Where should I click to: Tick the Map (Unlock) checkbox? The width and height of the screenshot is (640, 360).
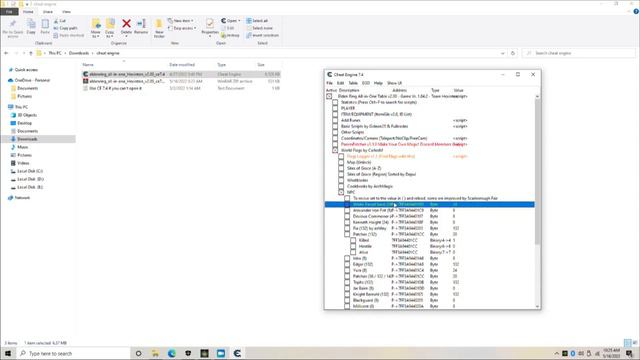(x=341, y=162)
